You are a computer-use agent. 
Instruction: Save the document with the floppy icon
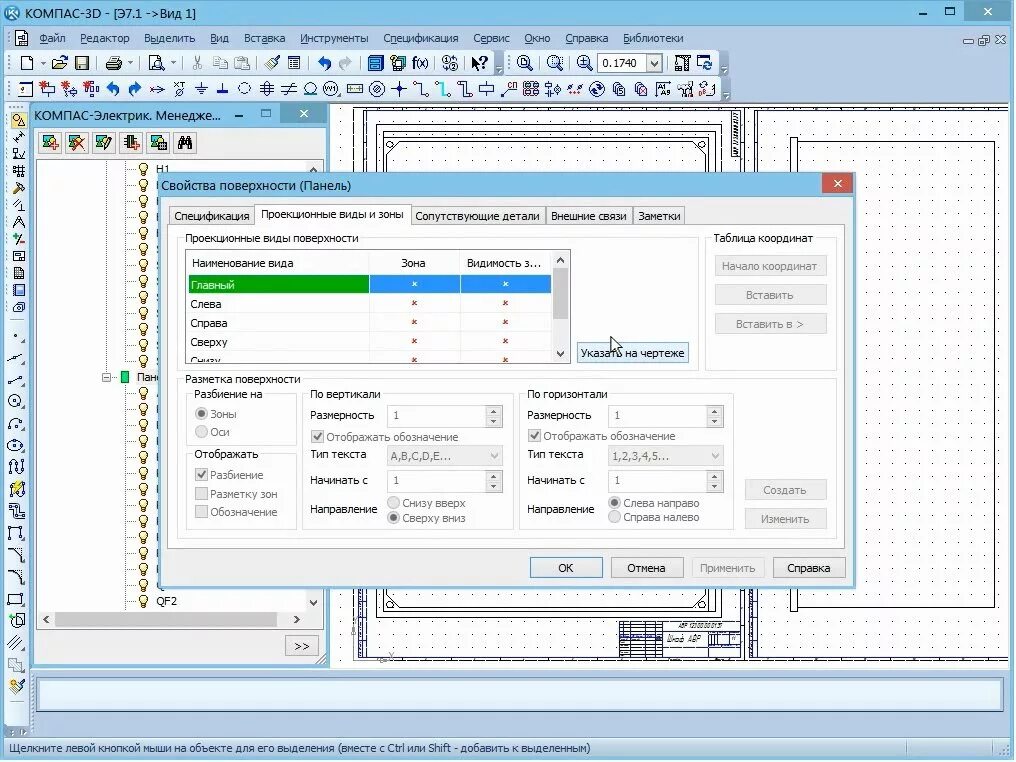coord(82,63)
